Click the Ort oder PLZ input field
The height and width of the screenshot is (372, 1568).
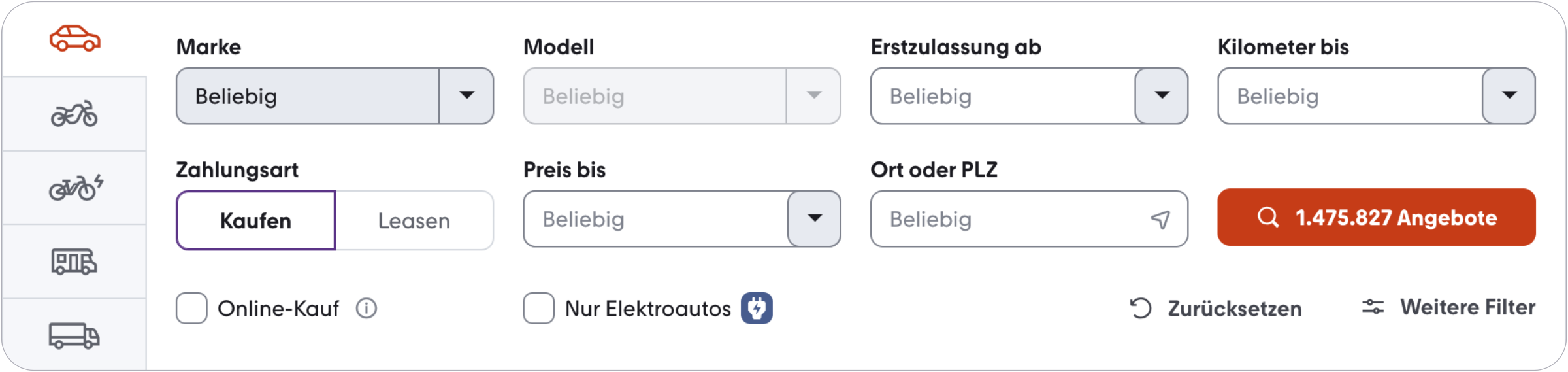coord(1009,220)
